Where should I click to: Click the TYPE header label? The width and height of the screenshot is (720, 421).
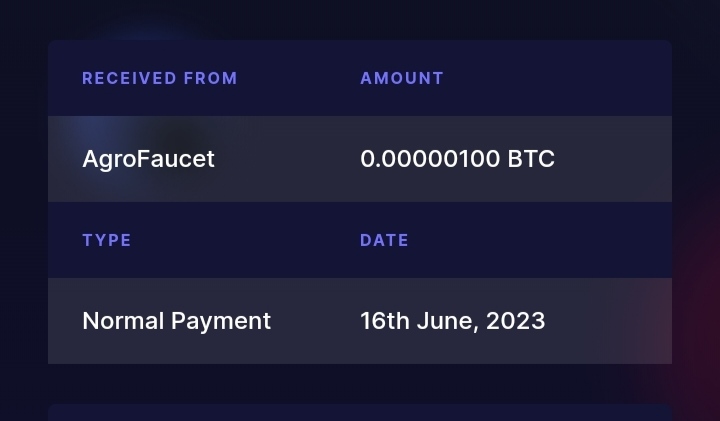click(107, 240)
